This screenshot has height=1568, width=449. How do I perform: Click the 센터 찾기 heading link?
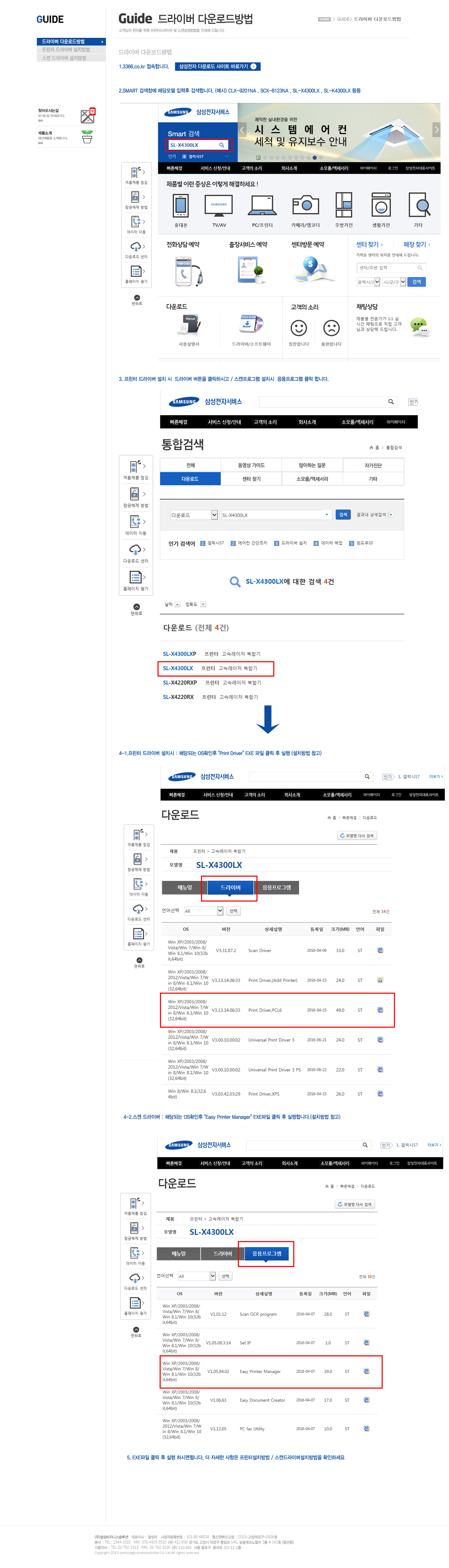(369, 245)
